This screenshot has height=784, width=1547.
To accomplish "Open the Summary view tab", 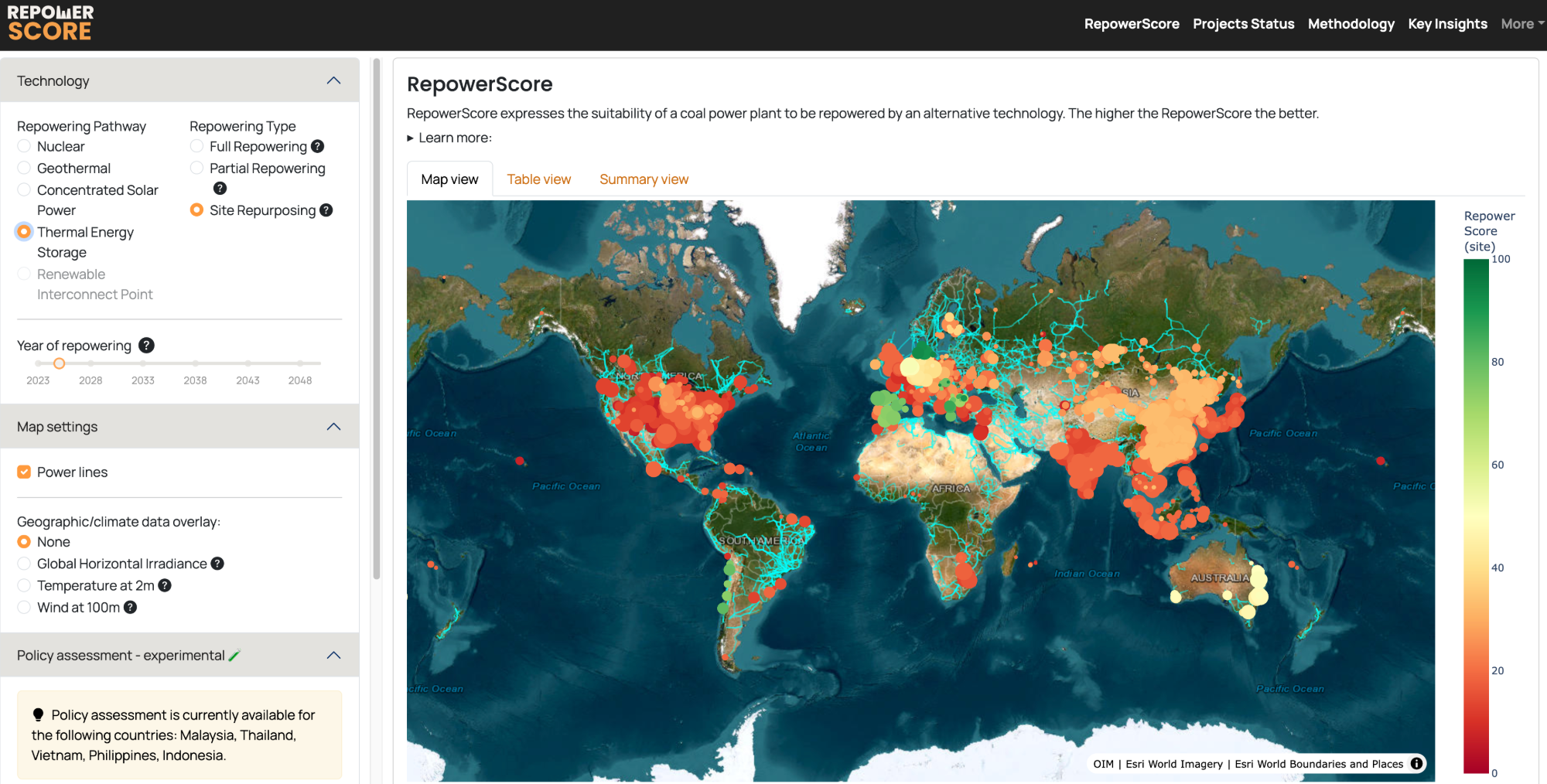I will pos(644,179).
